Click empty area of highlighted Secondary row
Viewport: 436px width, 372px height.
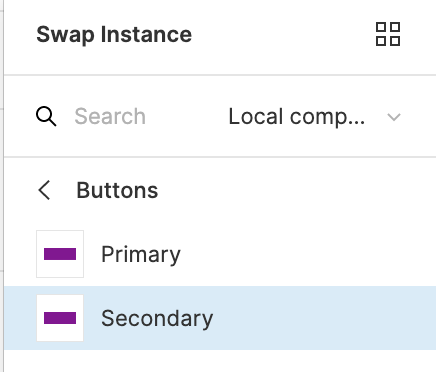(x=323, y=318)
